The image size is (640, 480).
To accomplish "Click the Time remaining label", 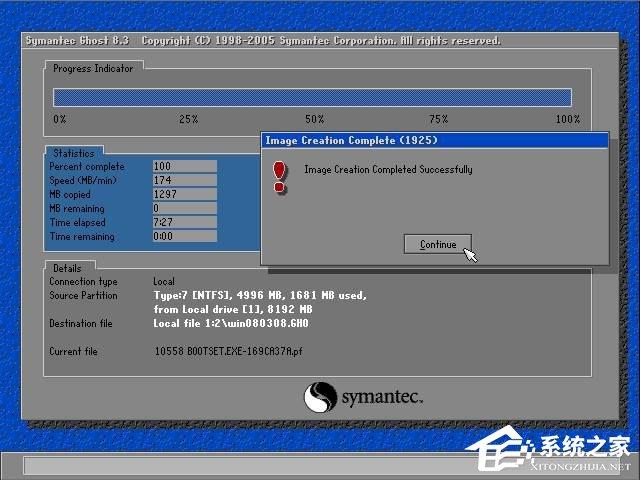I will pyautogui.click(x=82, y=236).
